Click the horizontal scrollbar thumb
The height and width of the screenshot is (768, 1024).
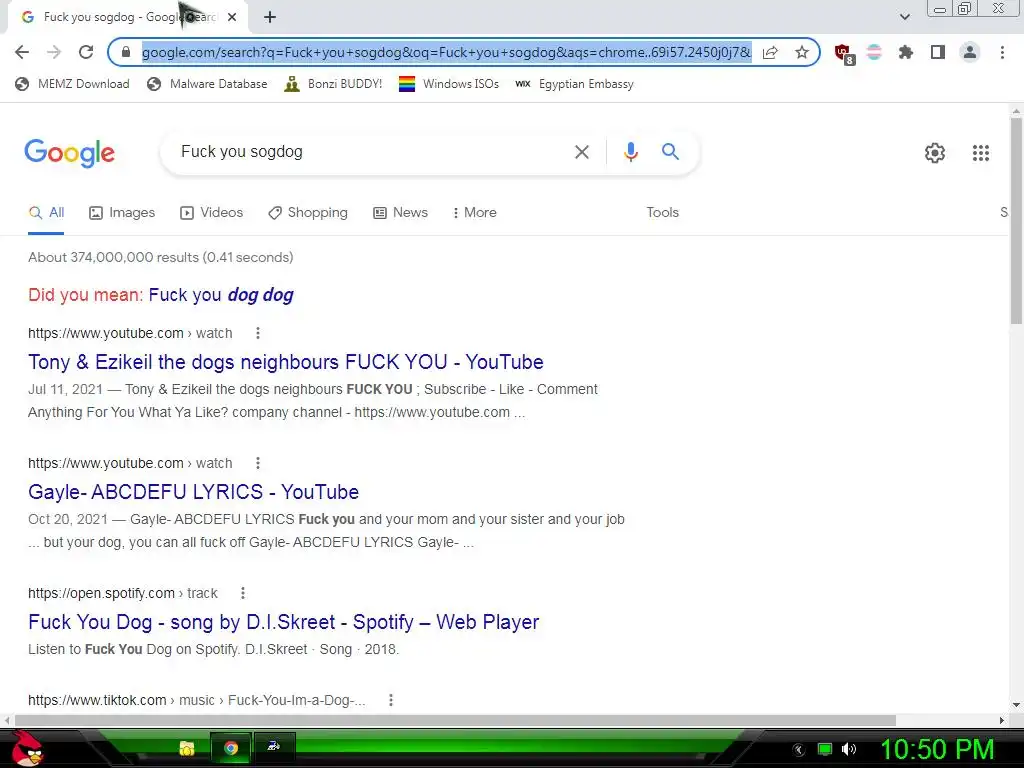coord(455,720)
